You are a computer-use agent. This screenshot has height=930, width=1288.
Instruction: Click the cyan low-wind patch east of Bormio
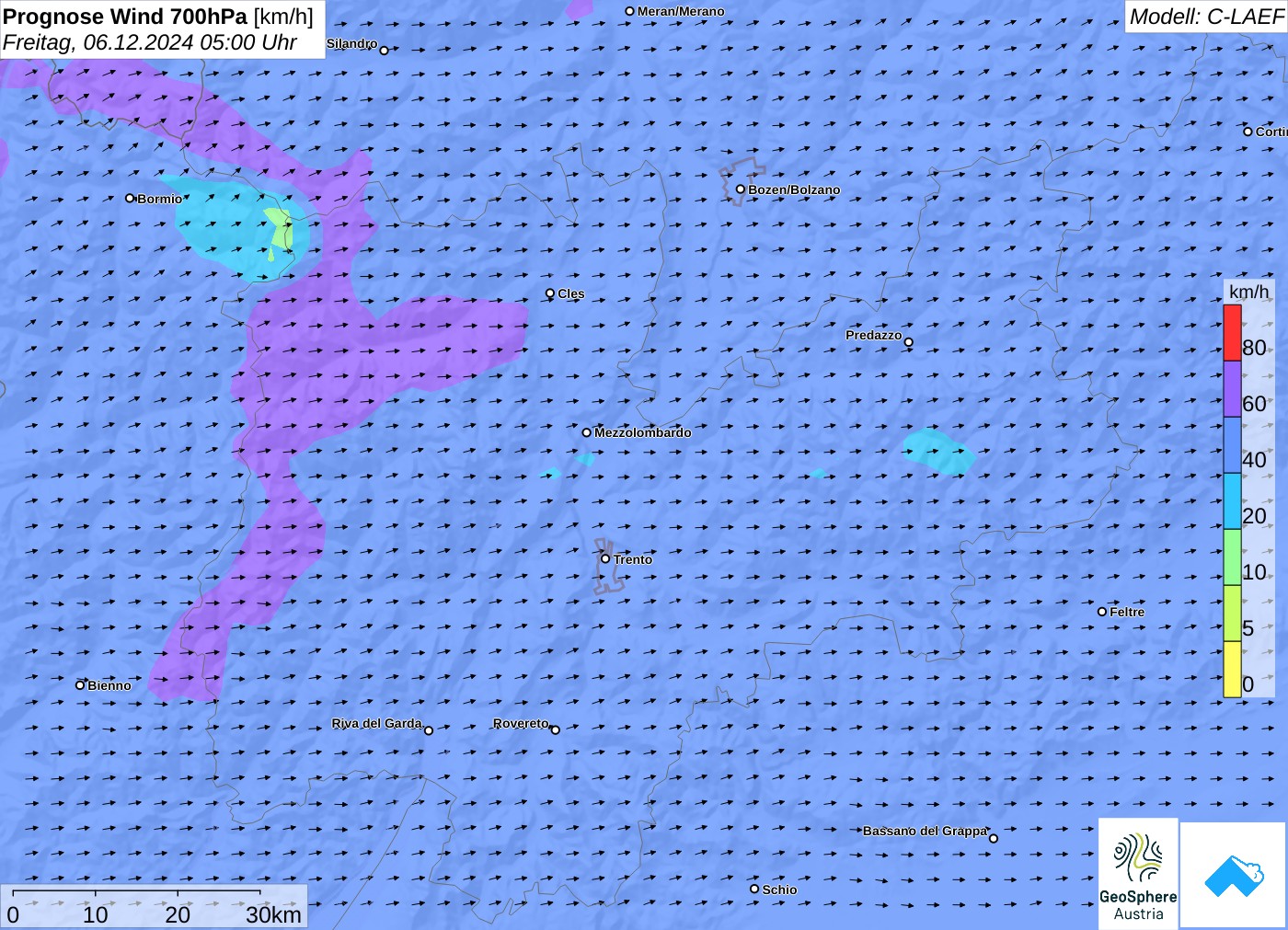click(x=241, y=228)
